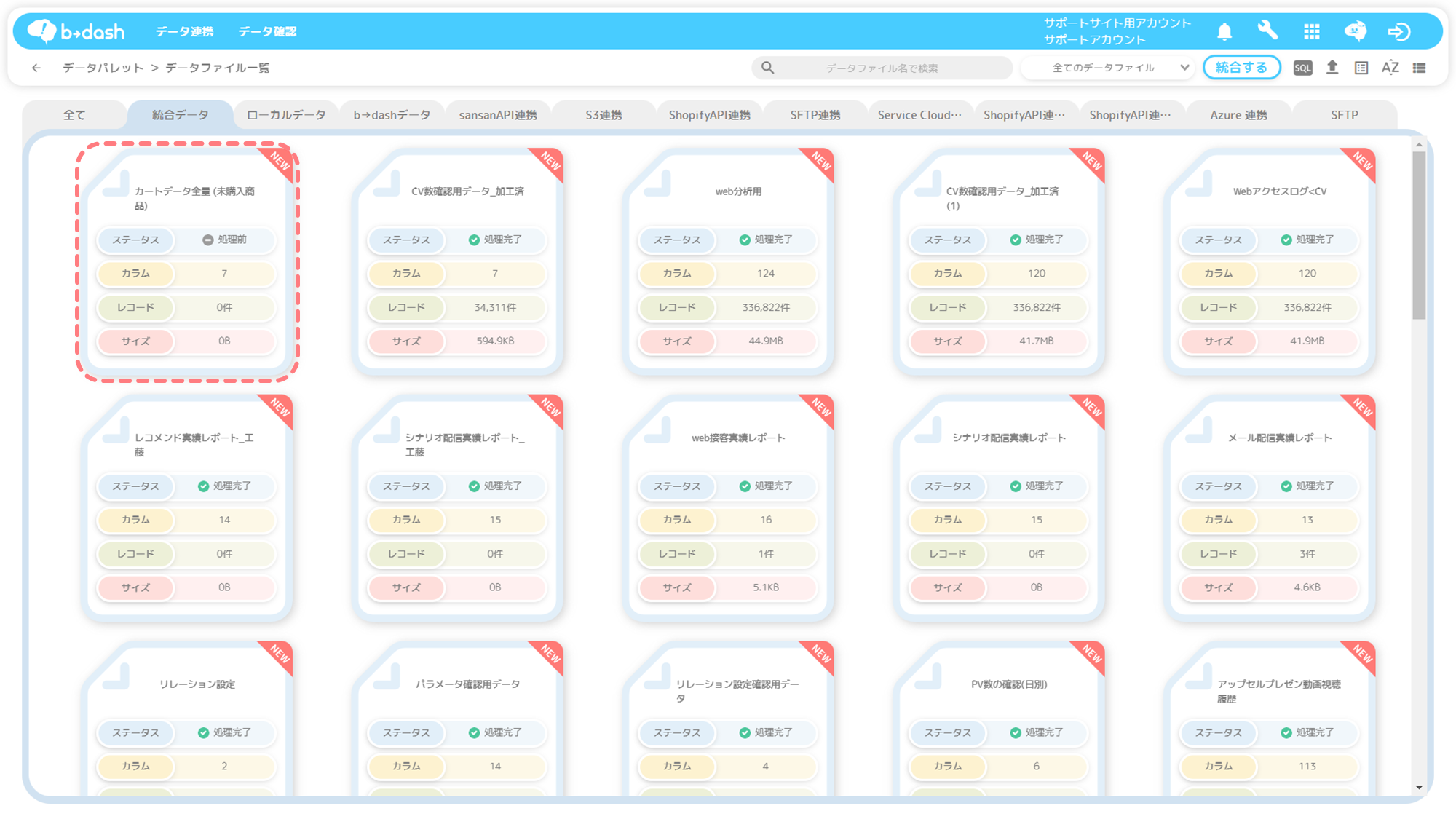
Task: Open リレーション設定 card title
Action: pyautogui.click(x=197, y=684)
